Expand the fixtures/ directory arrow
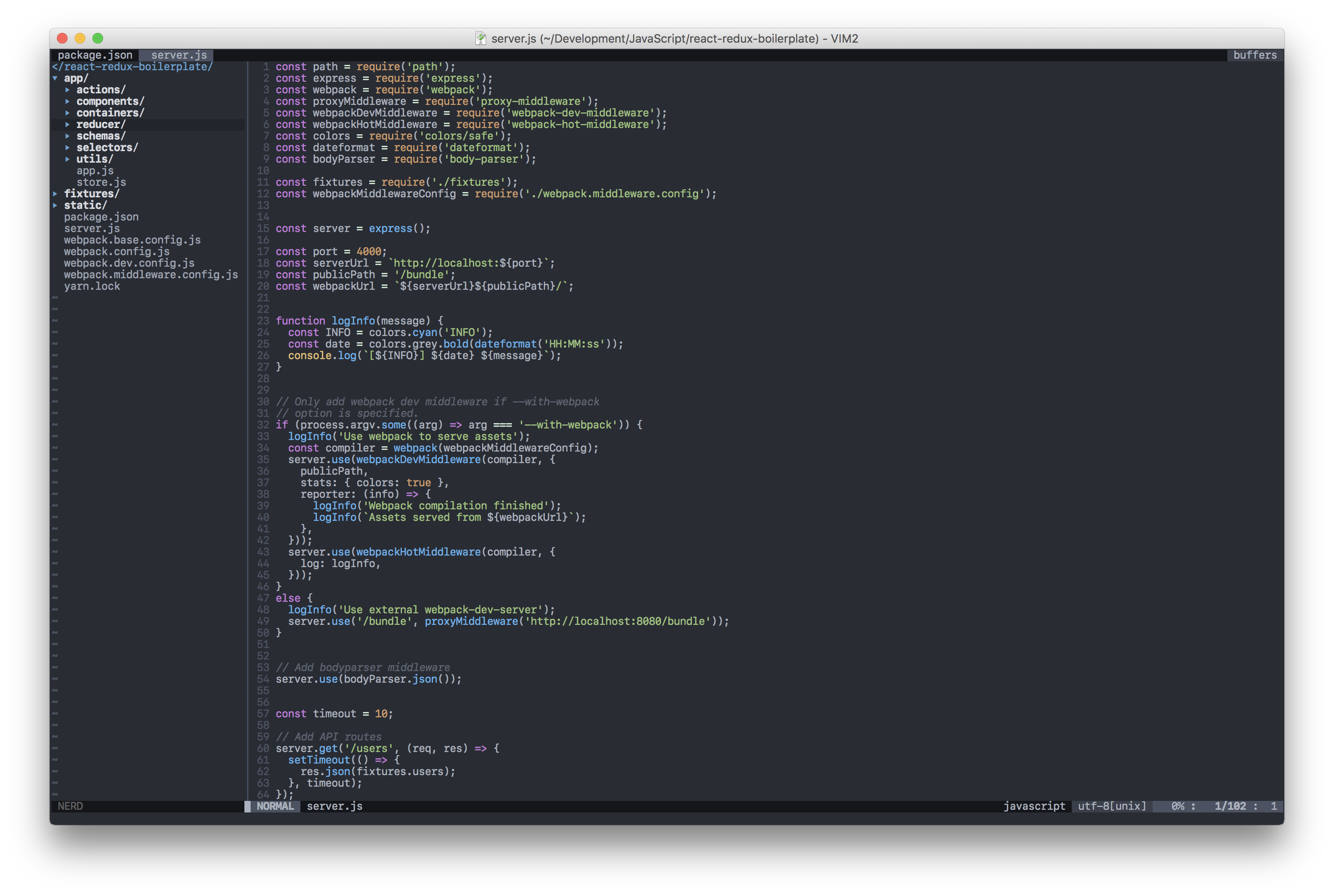Viewport: 1334px width, 896px height. [56, 194]
